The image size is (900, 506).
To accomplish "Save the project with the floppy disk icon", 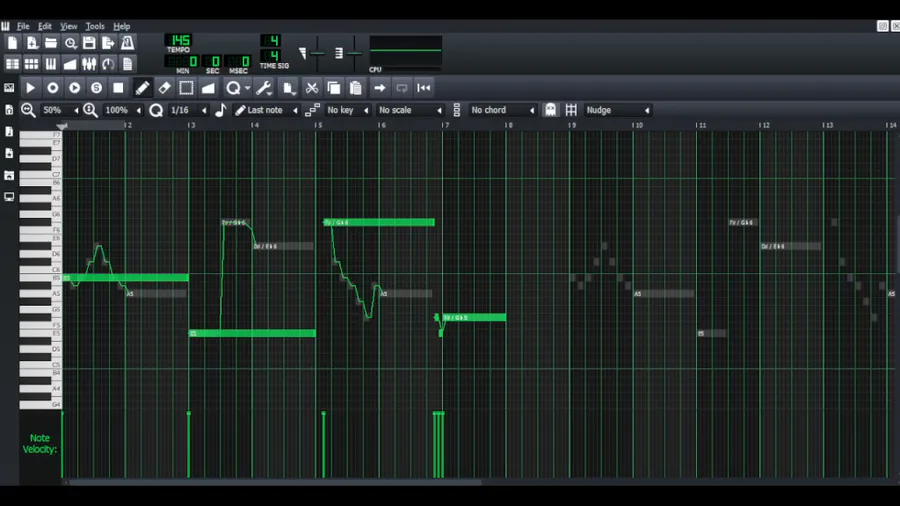I will [89, 43].
